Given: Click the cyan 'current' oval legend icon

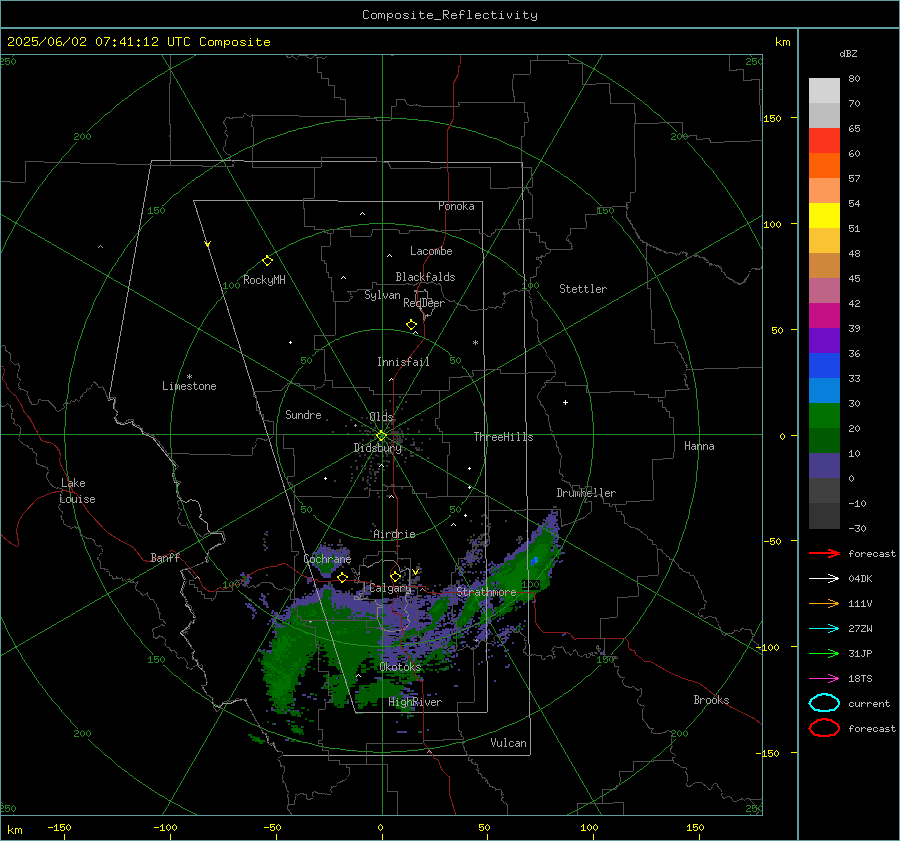Looking at the screenshot, I should 824,703.
